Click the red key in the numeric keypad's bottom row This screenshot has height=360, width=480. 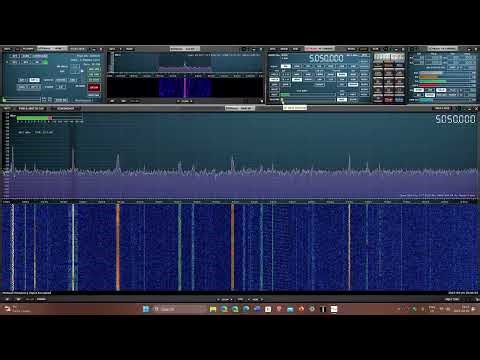pos(389,99)
